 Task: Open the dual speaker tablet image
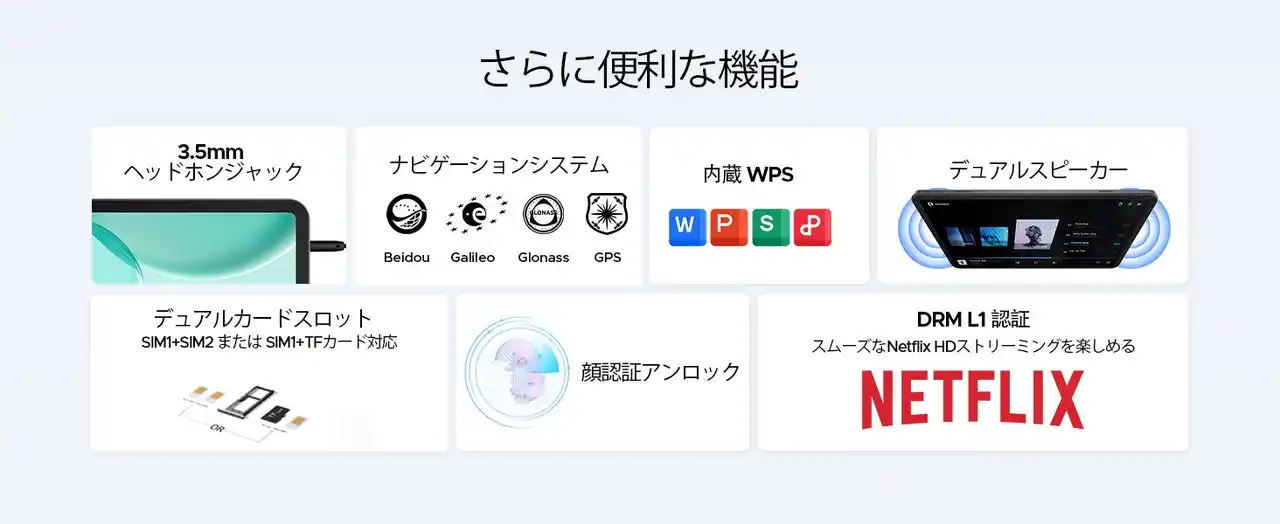tap(1032, 231)
